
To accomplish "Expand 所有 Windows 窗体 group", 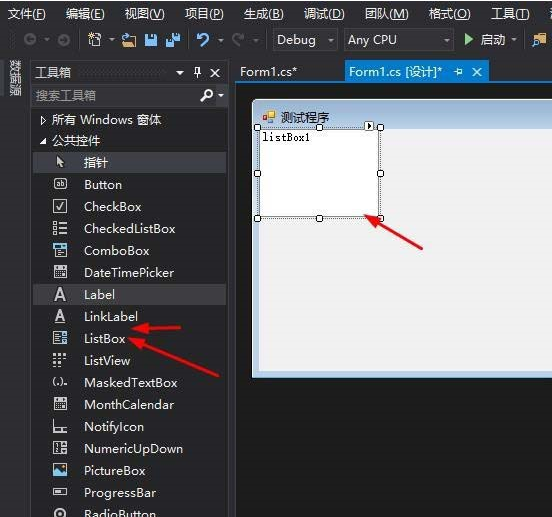I will click(43, 120).
